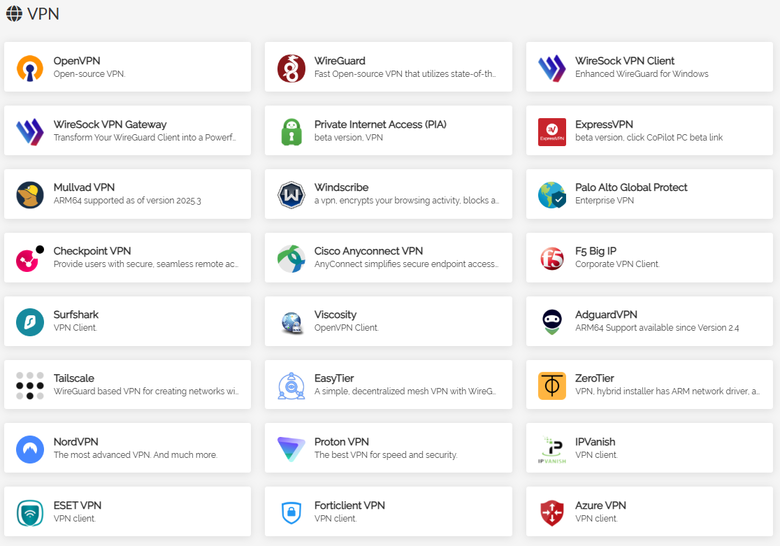780x546 pixels.
Task: Open the Proton VPN title link
Action: [342, 442]
